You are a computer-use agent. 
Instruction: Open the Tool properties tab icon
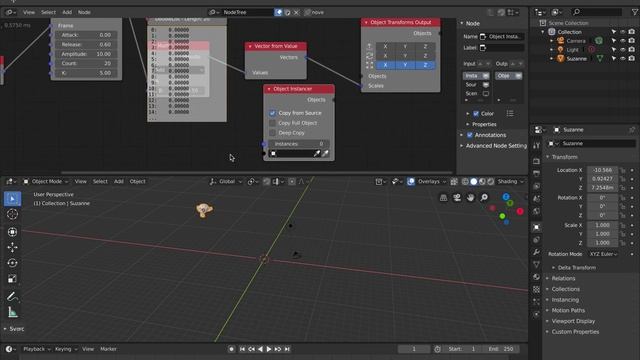[536, 146]
